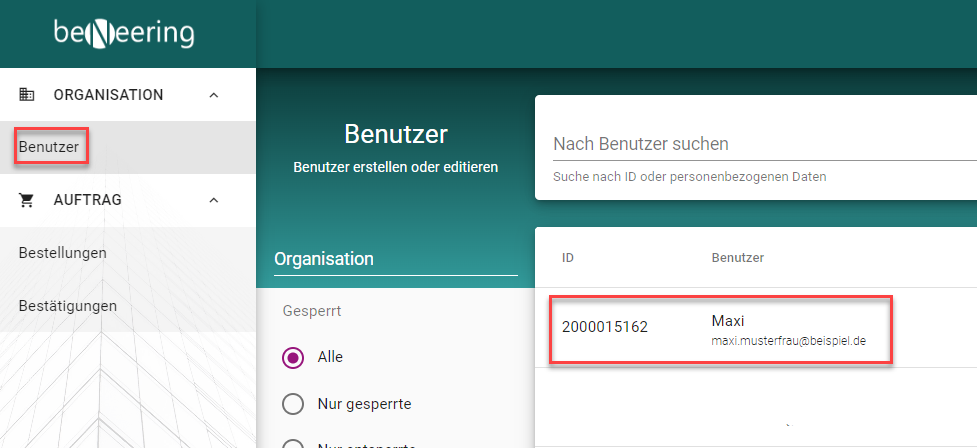The image size is (977, 448).
Task: Click the ID column header
Action: 567,258
